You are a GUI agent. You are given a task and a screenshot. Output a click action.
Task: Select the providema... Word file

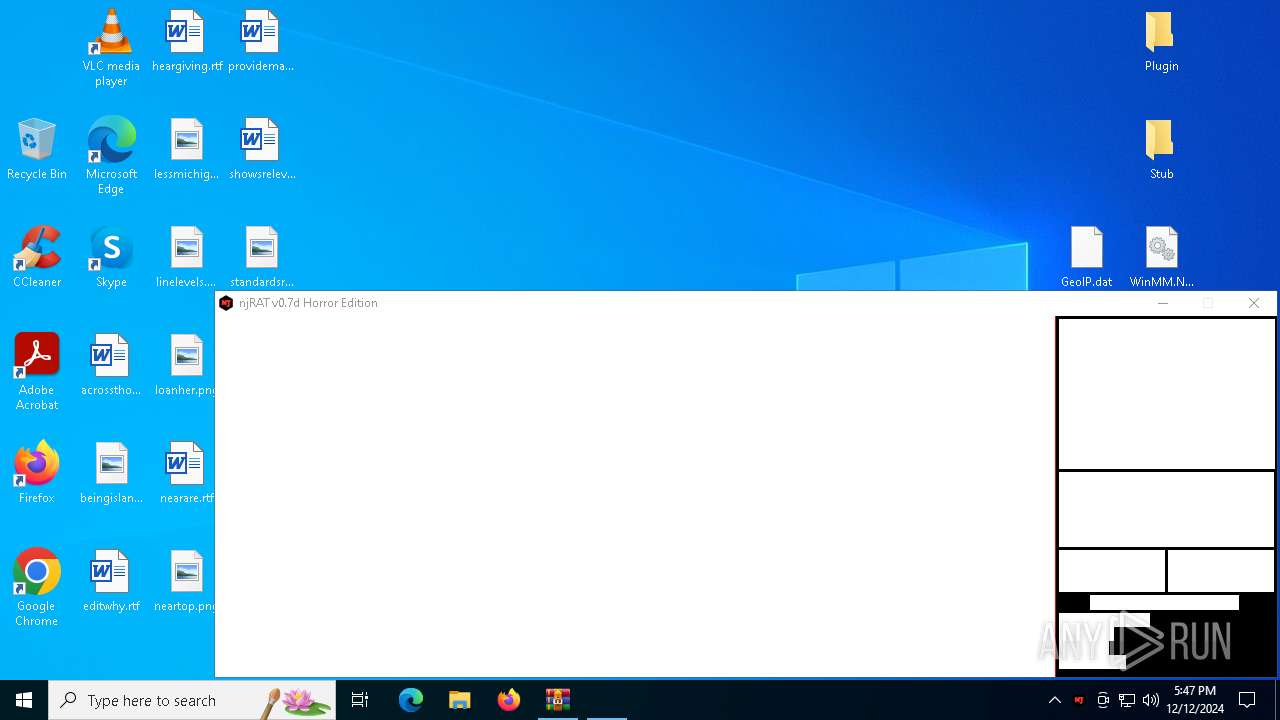(261, 41)
